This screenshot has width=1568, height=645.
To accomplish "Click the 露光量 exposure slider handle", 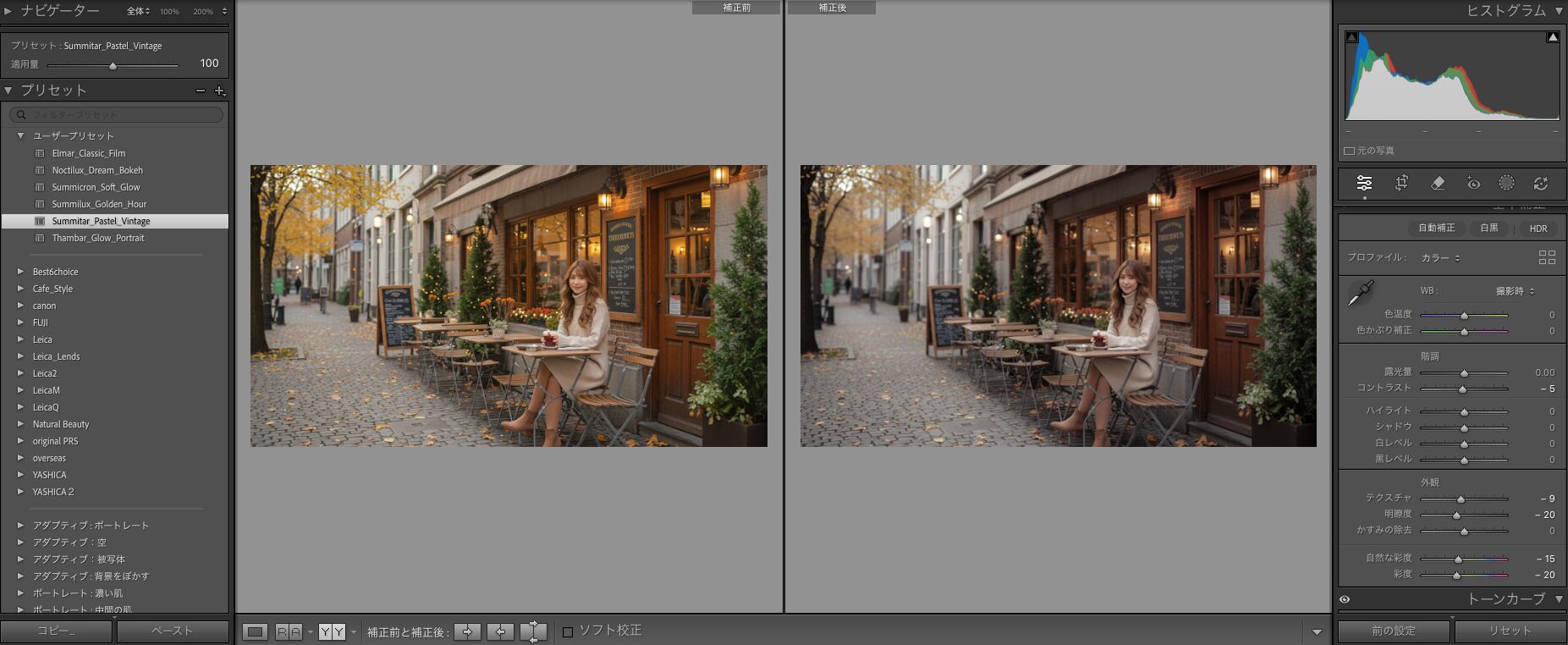I will pos(1464,373).
